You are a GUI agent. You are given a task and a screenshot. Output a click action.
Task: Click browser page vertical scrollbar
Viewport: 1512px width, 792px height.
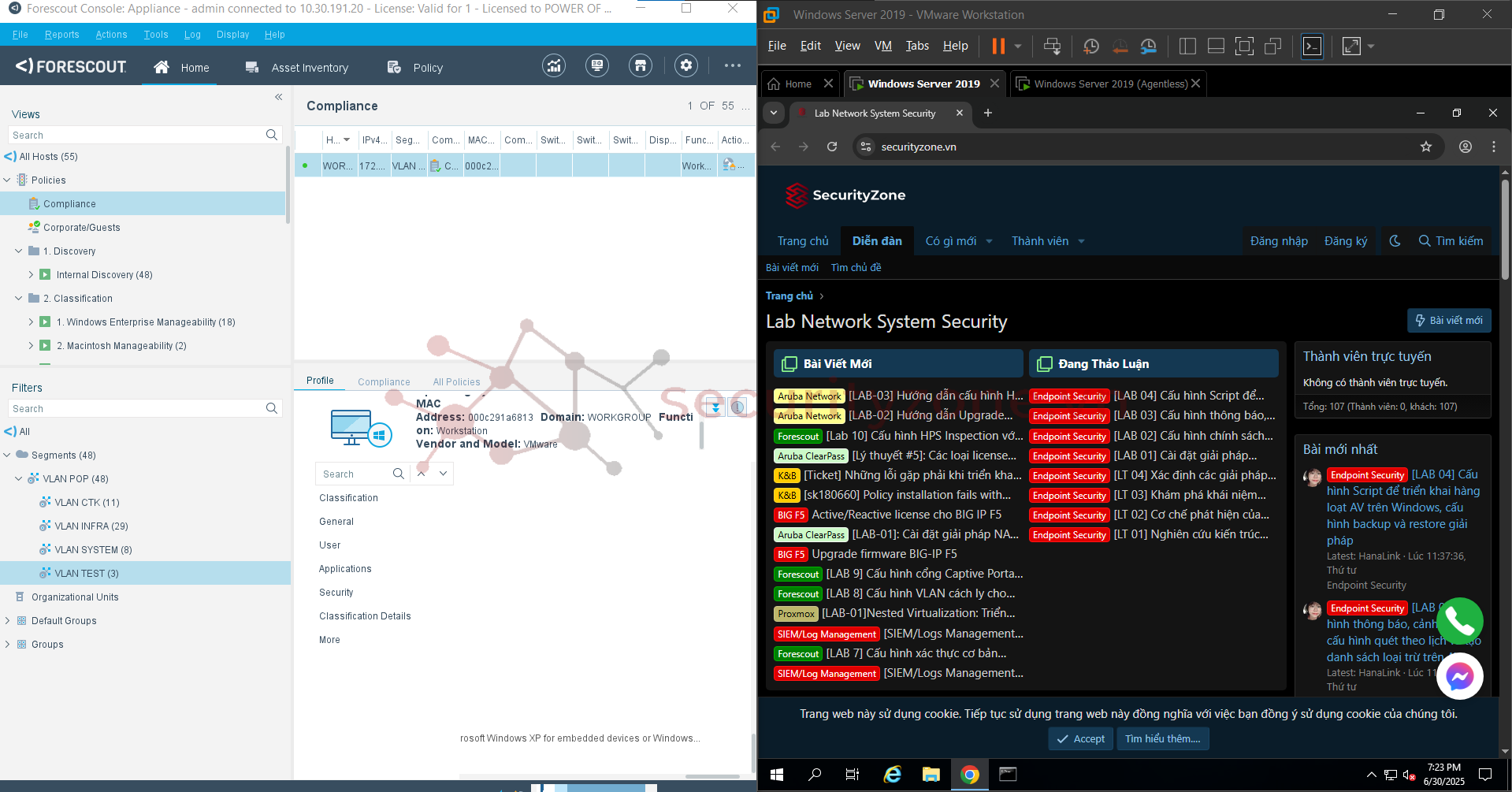click(1505, 229)
